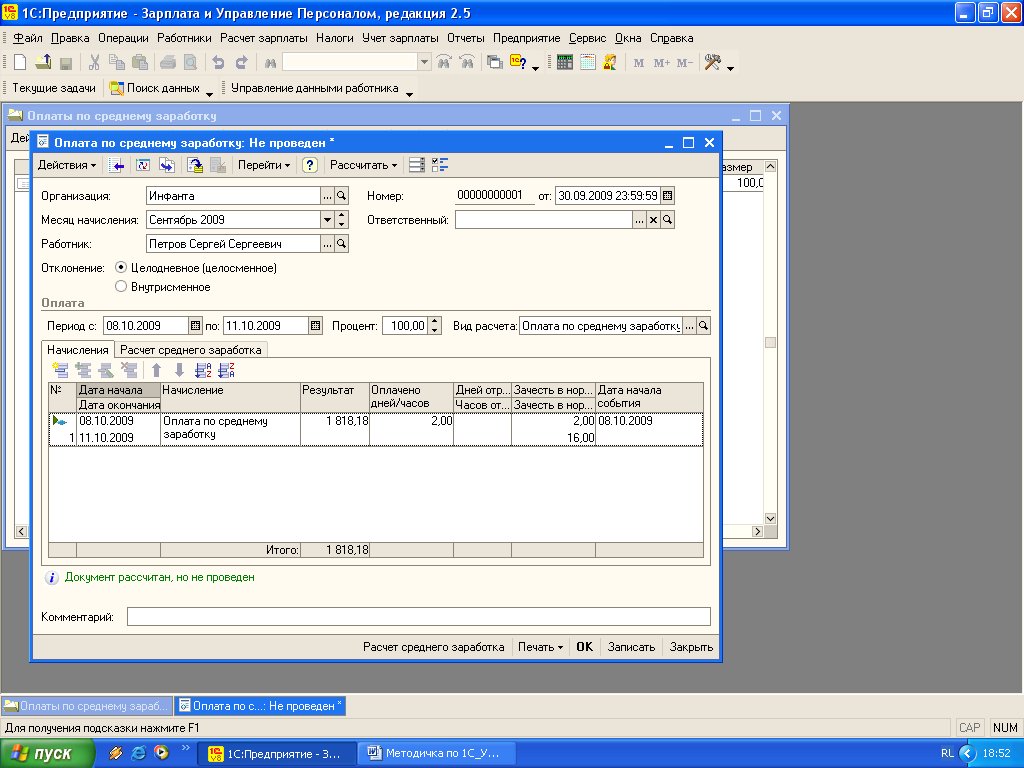This screenshot has width=1024, height=768.
Task: Click the binoculars Find icon
Action: click(270, 63)
